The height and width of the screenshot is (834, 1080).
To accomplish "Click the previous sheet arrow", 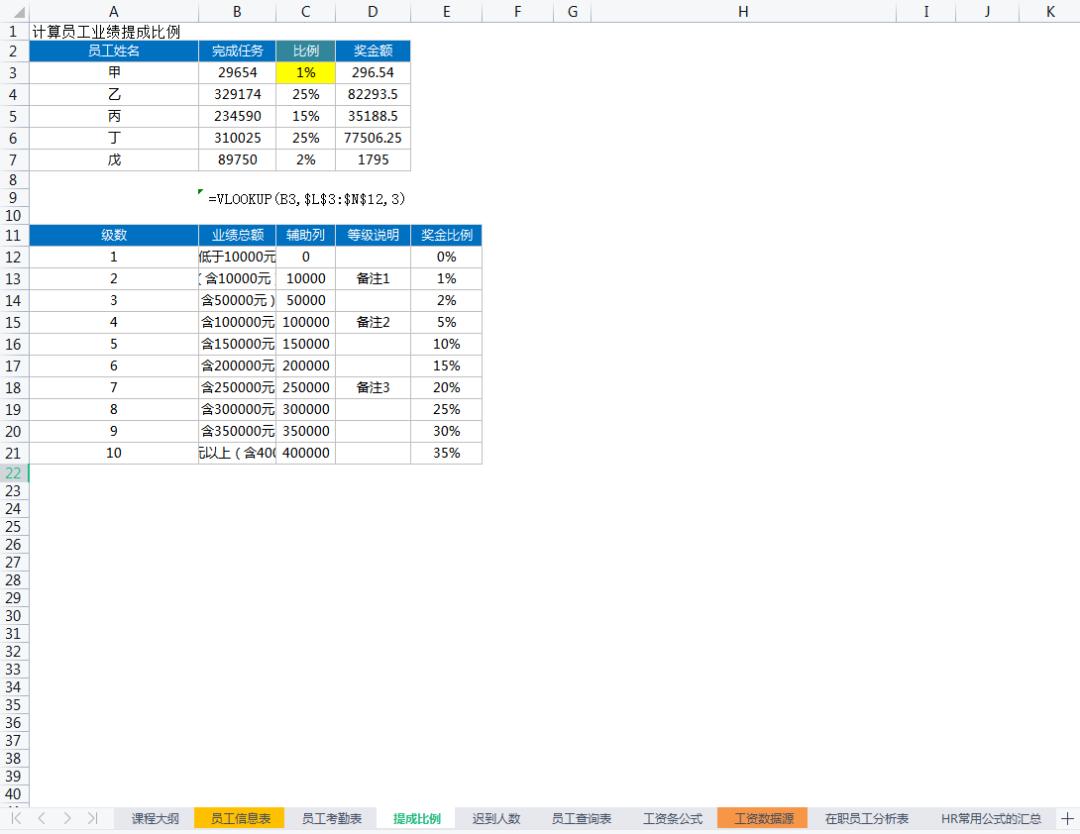I will (41, 818).
